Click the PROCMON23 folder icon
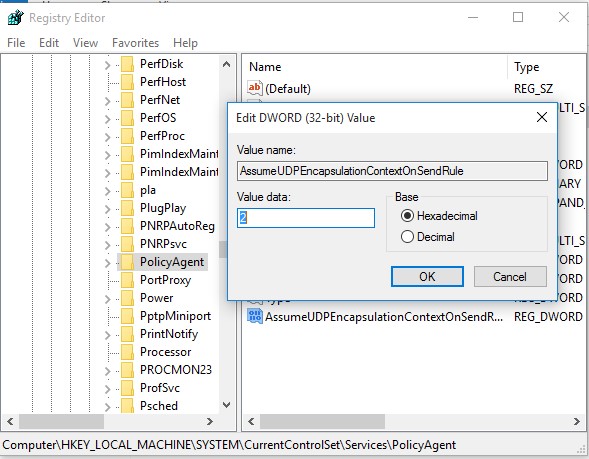 (127, 370)
